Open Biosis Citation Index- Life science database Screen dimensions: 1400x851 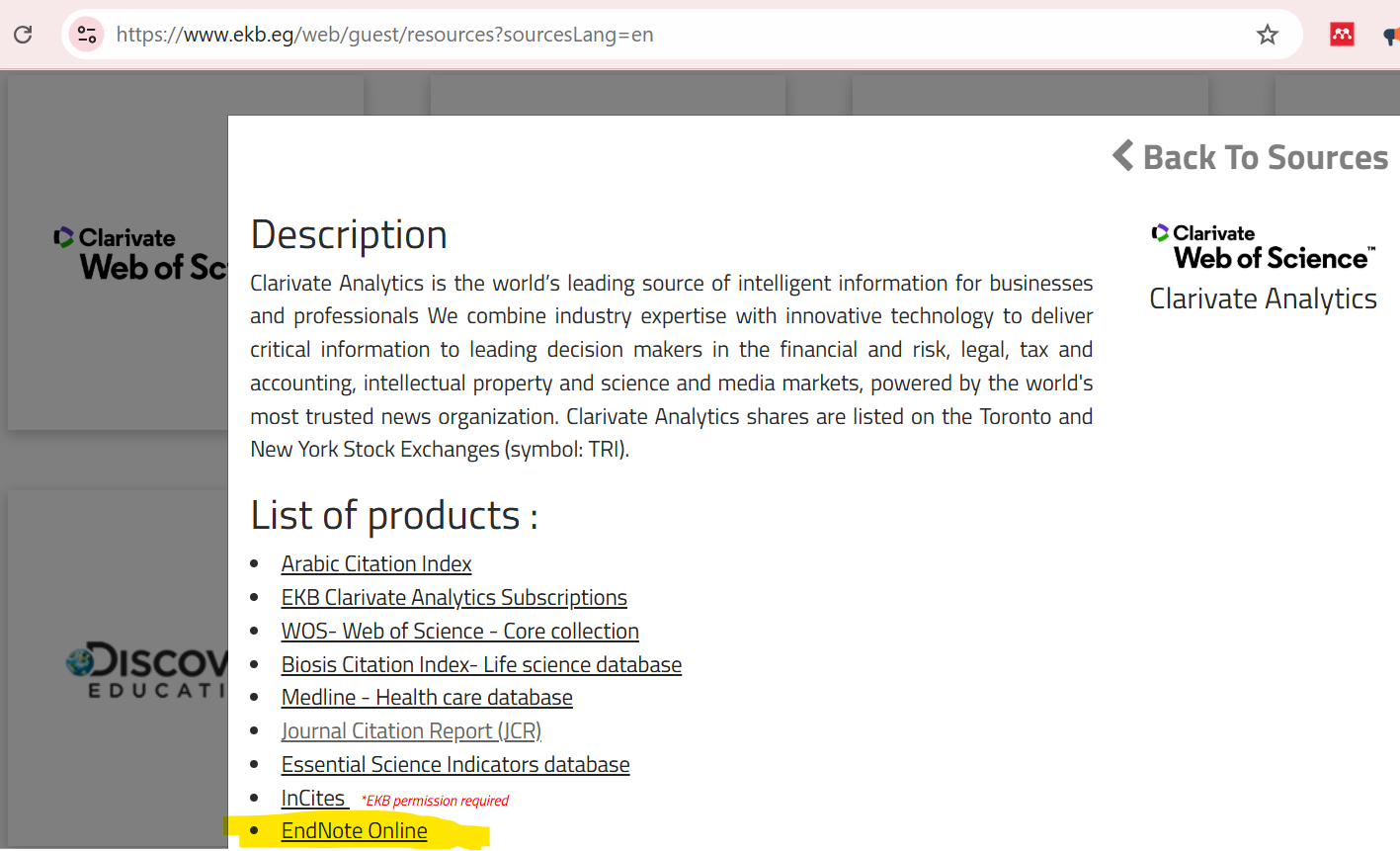point(481,664)
